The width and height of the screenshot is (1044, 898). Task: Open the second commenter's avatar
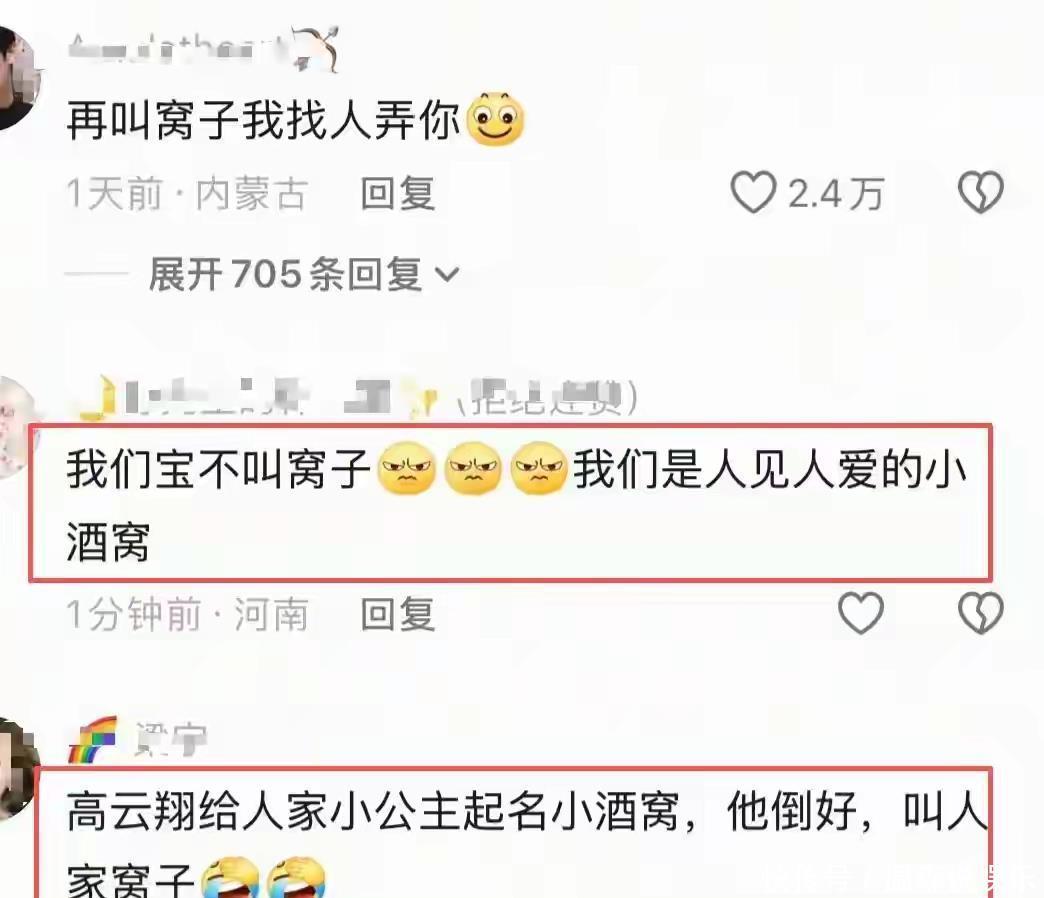[x=17, y=427]
